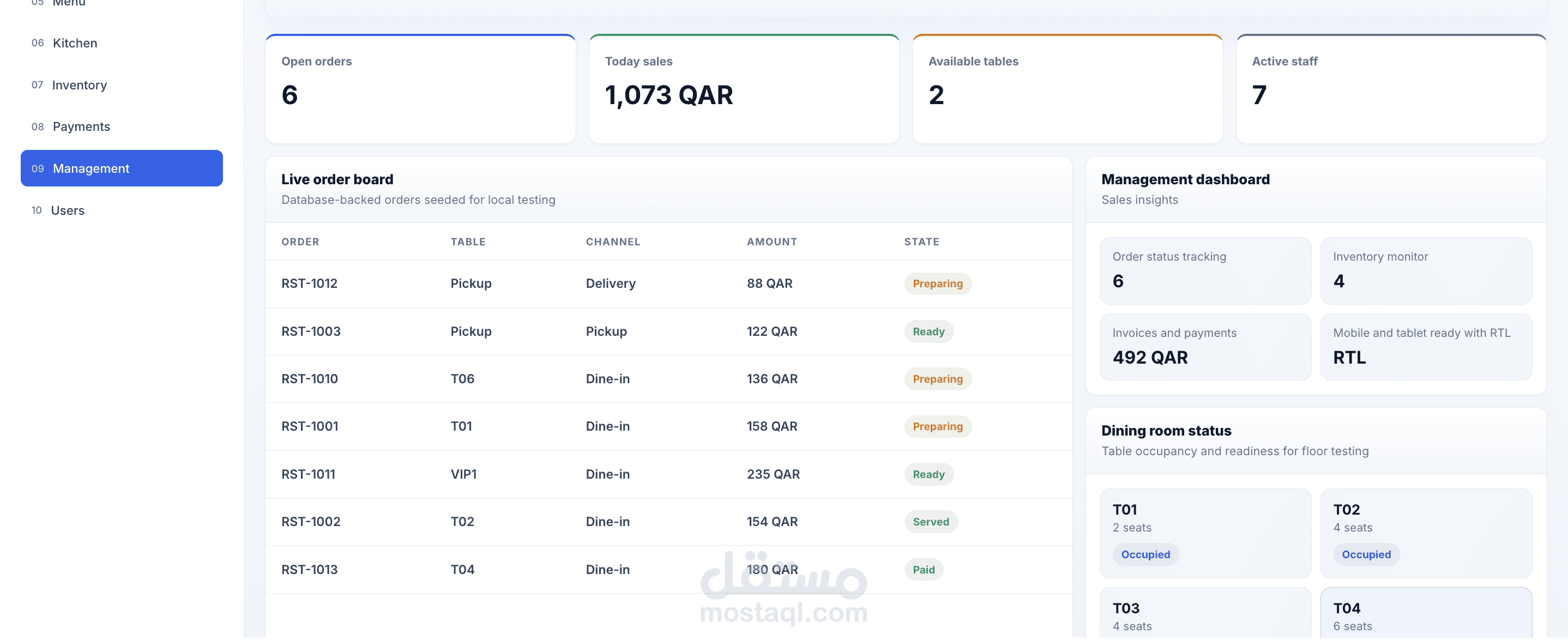
Task: Click the Preparing badge for RST-1010
Action: 937,379
